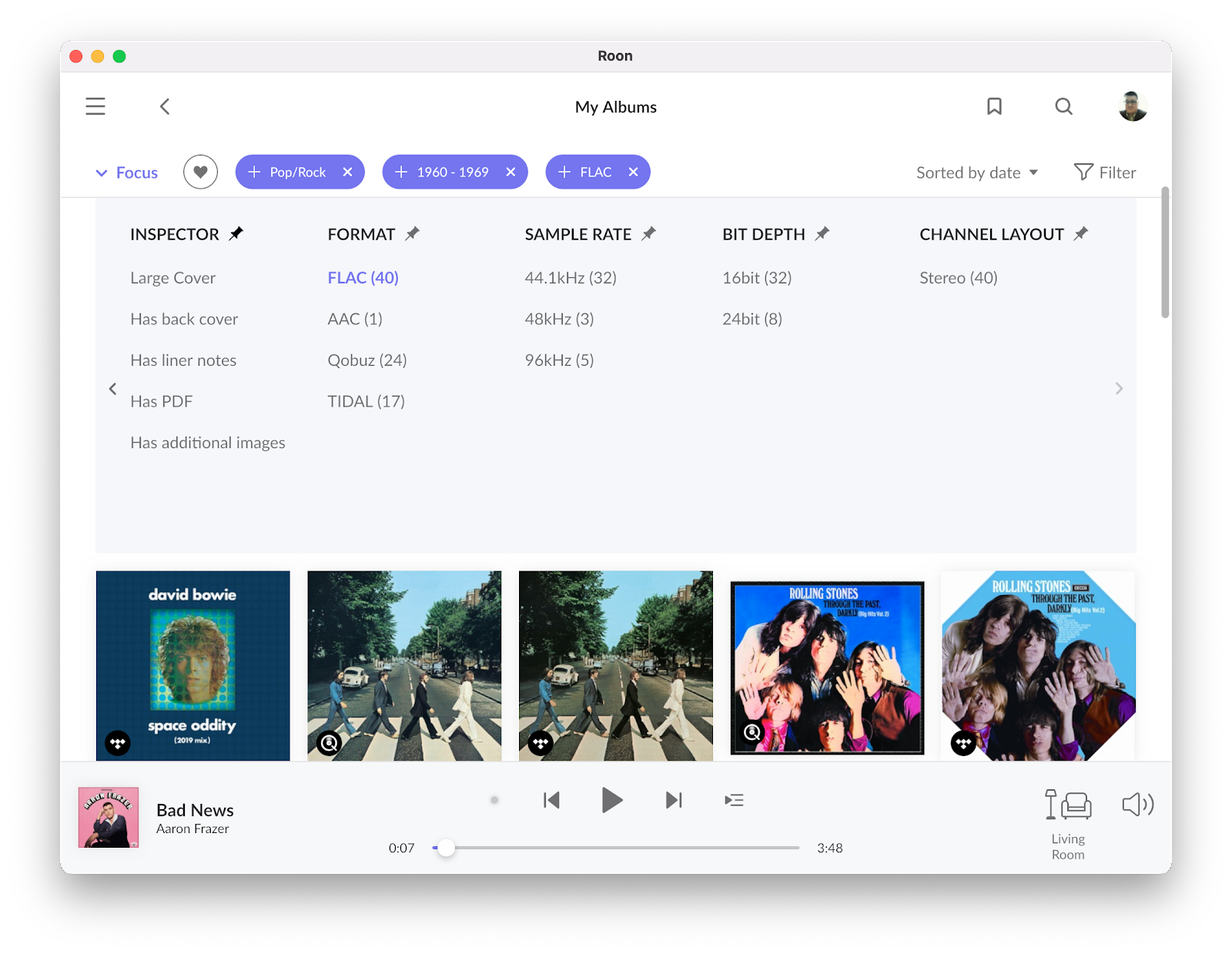This screenshot has height=954, width=1232.
Task: Click the seek bar handle
Action: click(446, 848)
